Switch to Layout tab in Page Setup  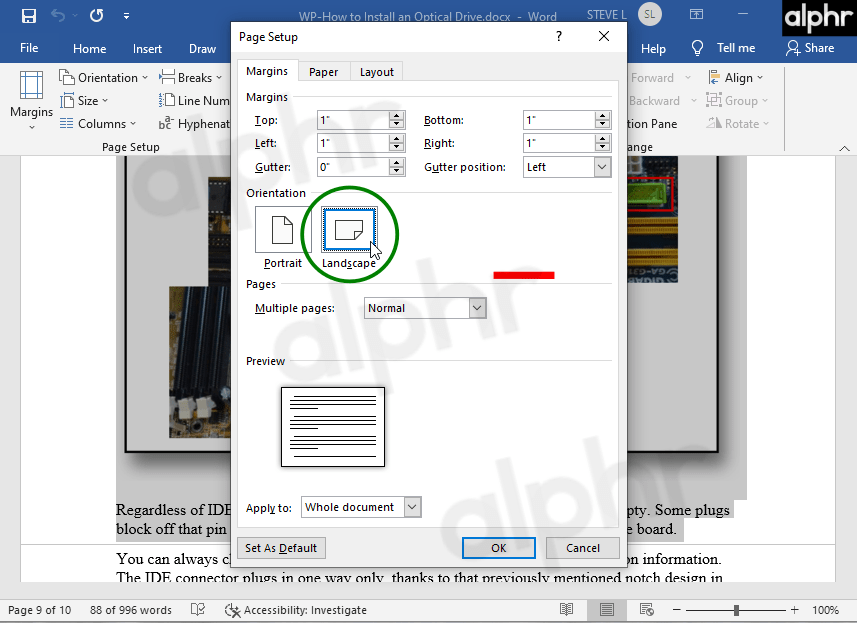point(377,72)
